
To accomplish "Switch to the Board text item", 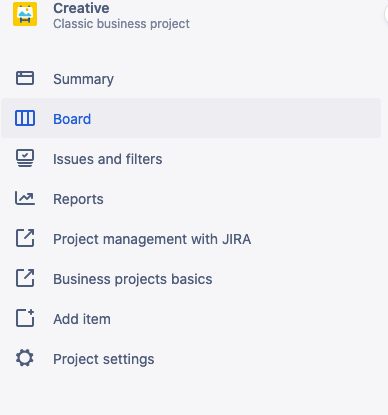I will [x=72, y=119].
